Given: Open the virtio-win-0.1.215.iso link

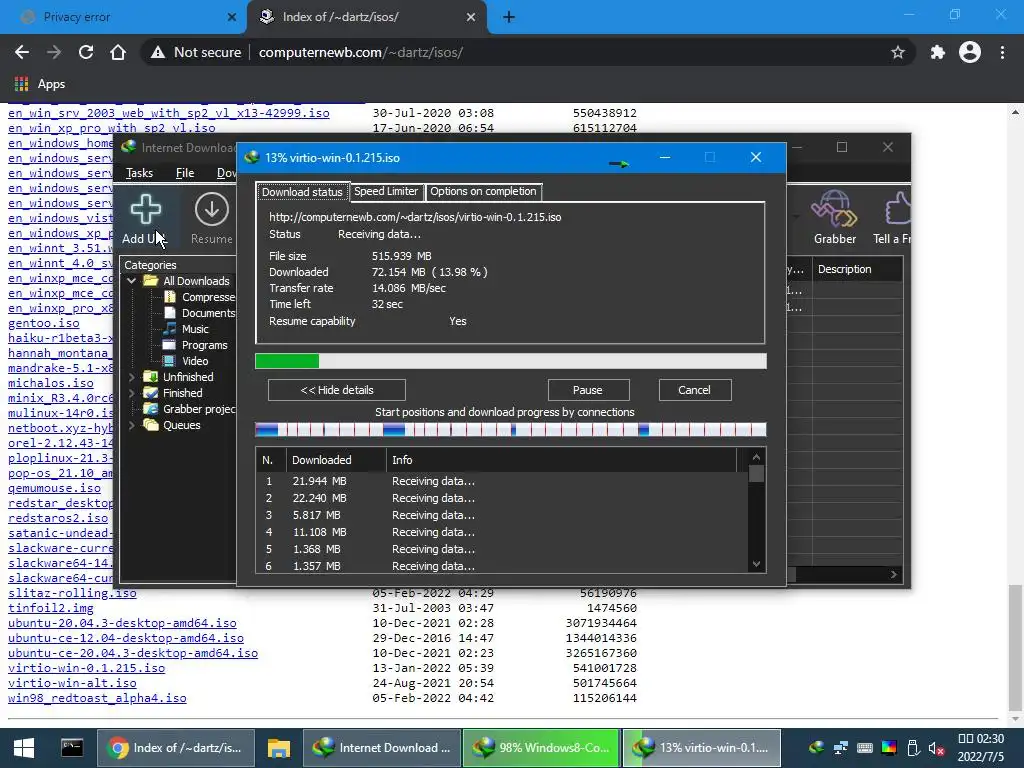Looking at the screenshot, I should click(86, 668).
